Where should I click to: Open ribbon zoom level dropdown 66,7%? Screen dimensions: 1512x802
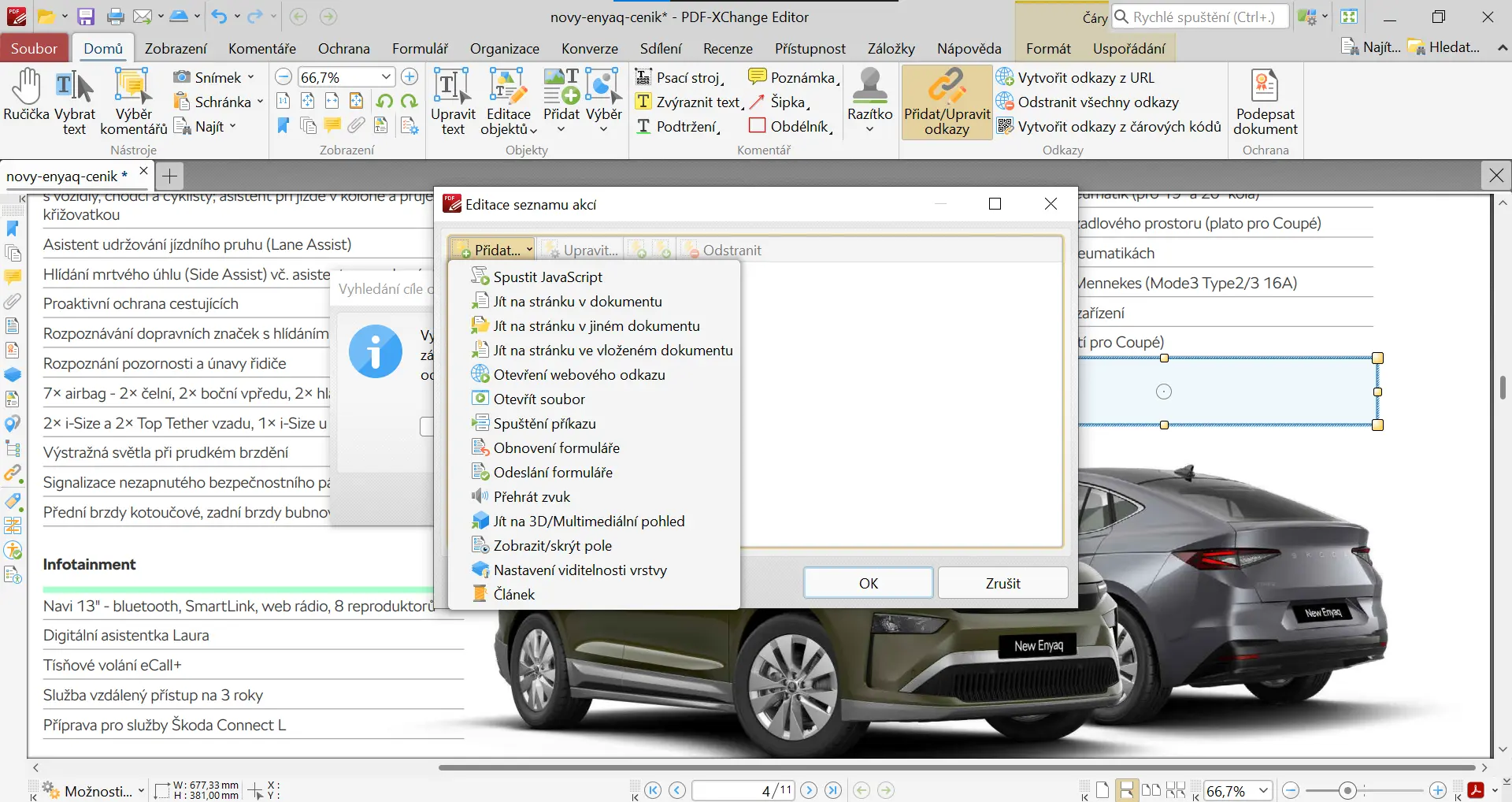(x=386, y=76)
